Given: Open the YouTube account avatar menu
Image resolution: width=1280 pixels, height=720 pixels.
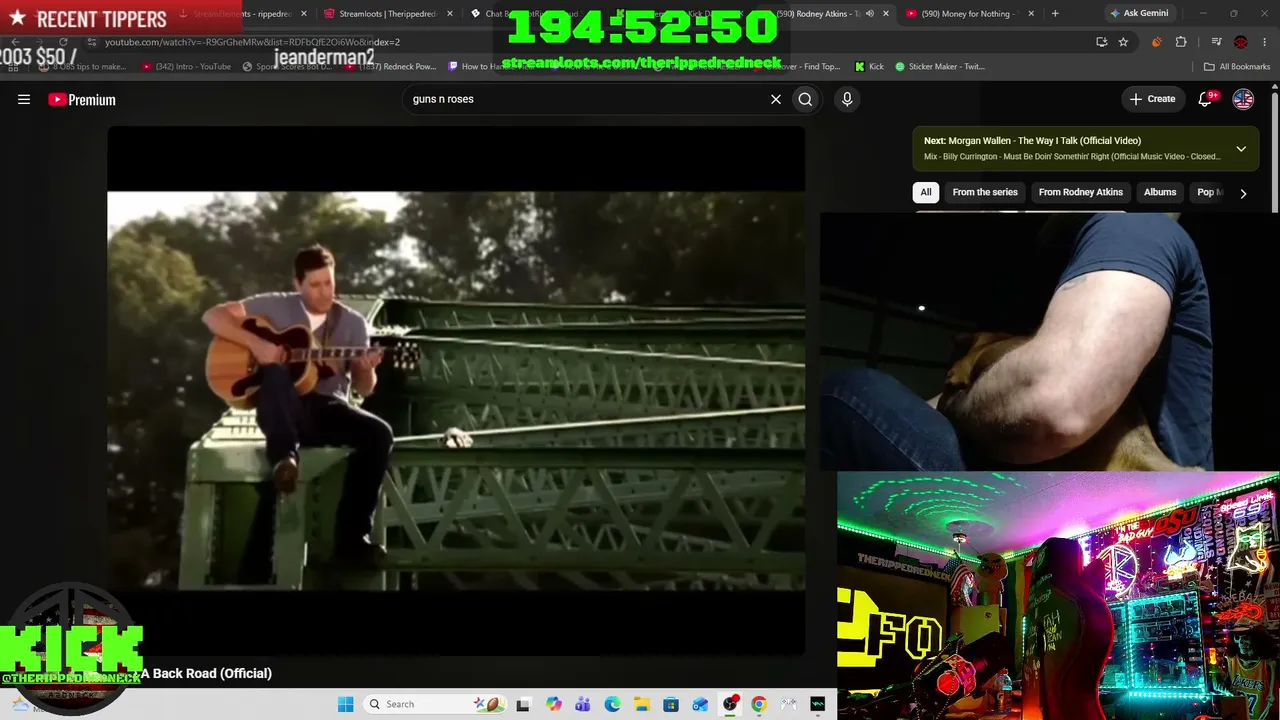Looking at the screenshot, I should [1243, 99].
